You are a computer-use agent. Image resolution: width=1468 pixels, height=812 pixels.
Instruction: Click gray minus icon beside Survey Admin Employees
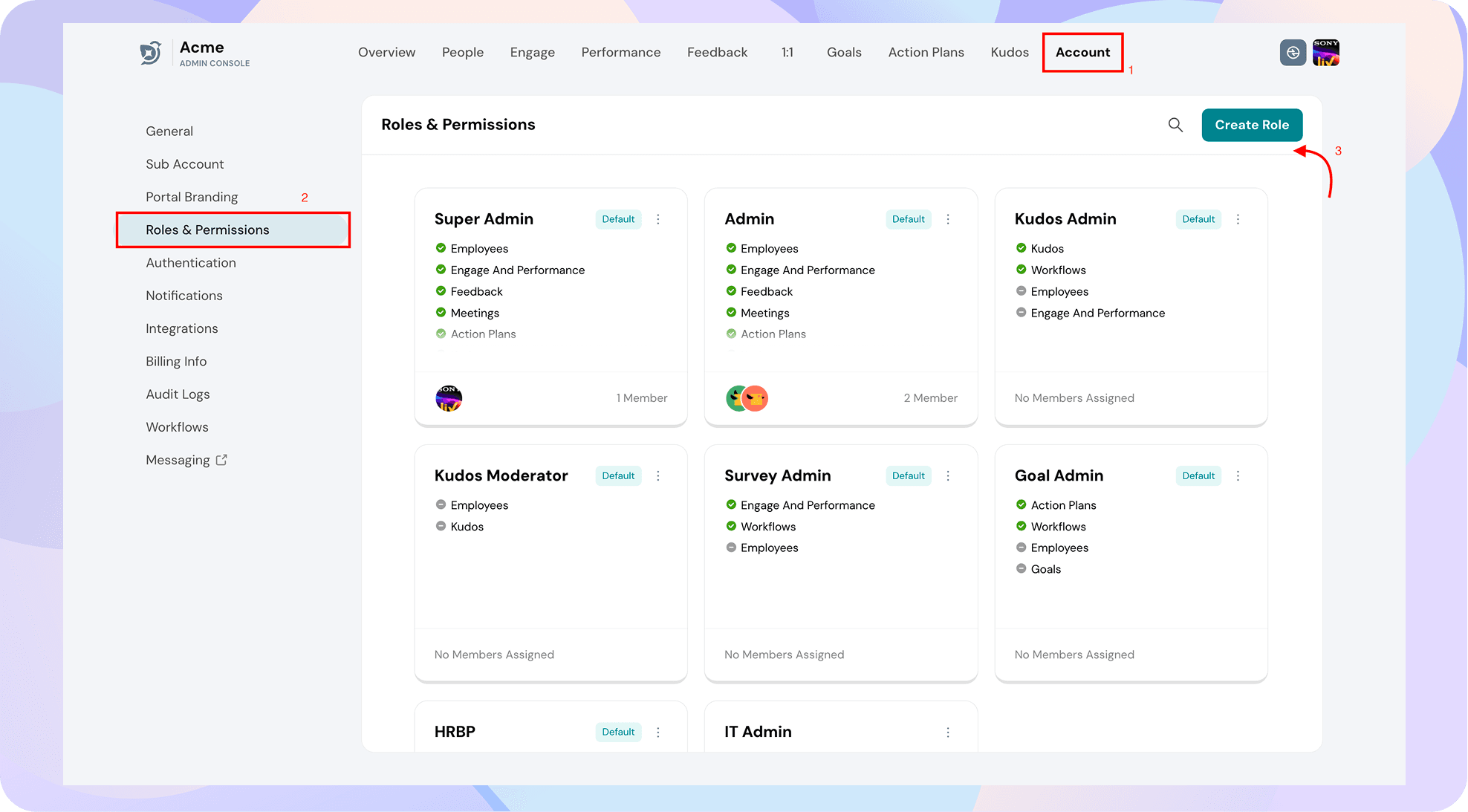[731, 548]
